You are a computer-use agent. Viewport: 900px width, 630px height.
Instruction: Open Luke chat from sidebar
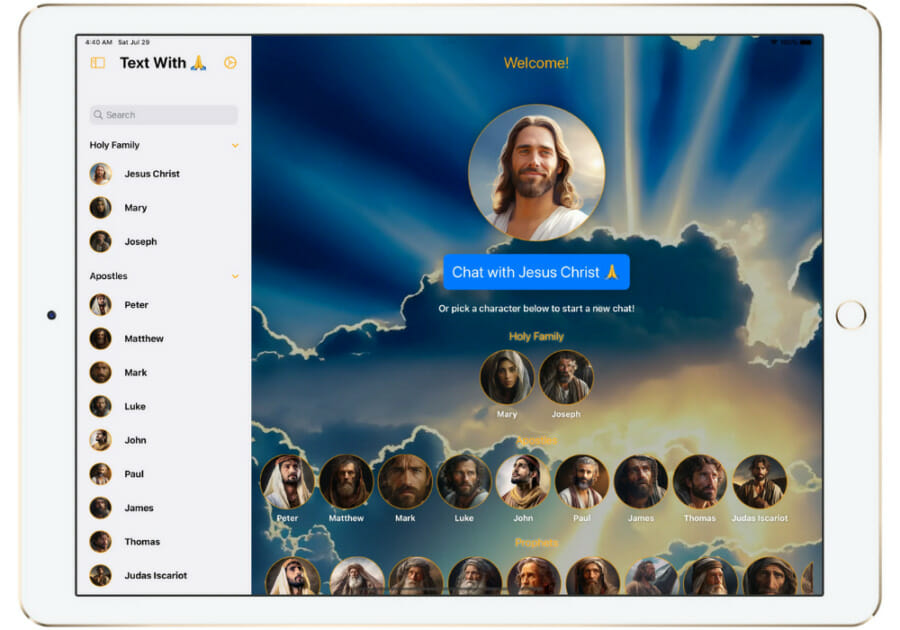164,406
